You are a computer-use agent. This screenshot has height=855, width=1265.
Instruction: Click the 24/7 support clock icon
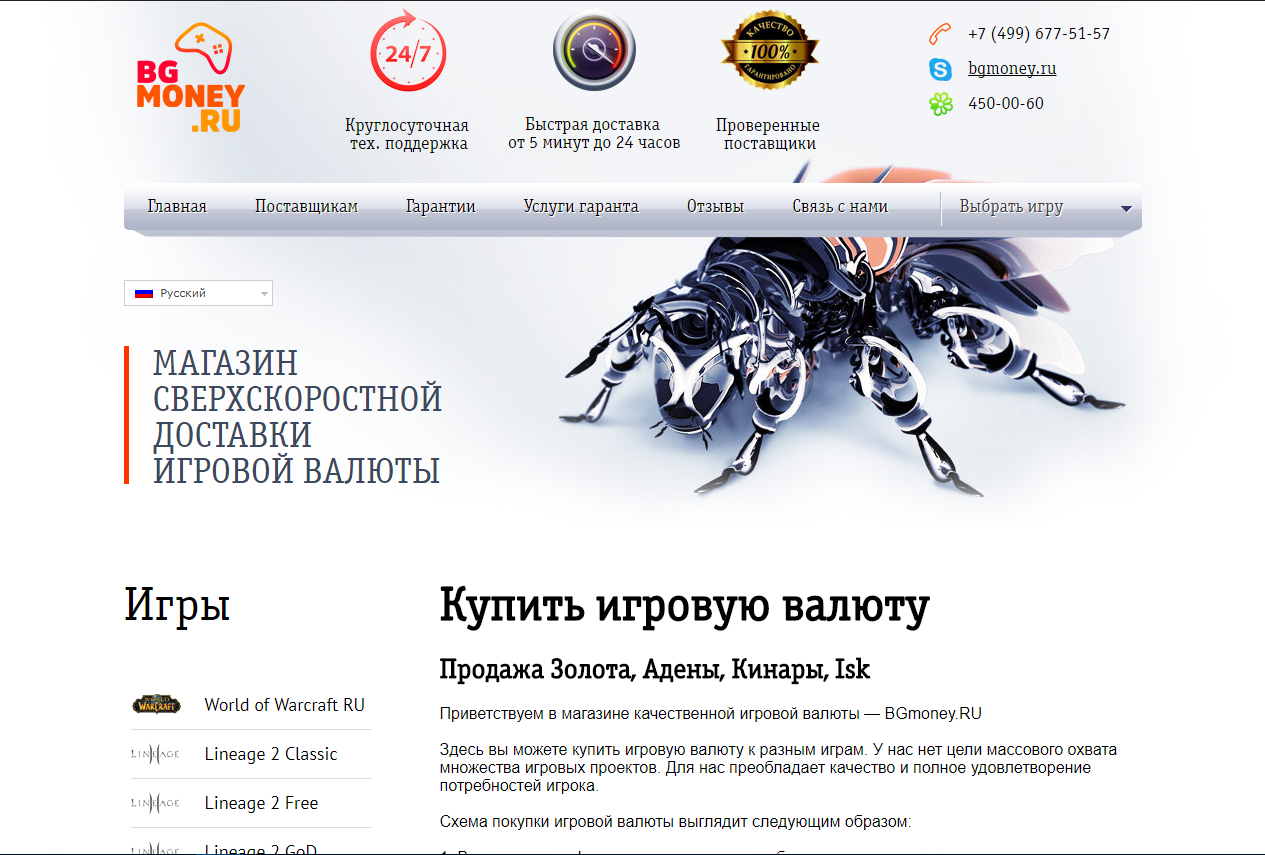click(x=407, y=51)
